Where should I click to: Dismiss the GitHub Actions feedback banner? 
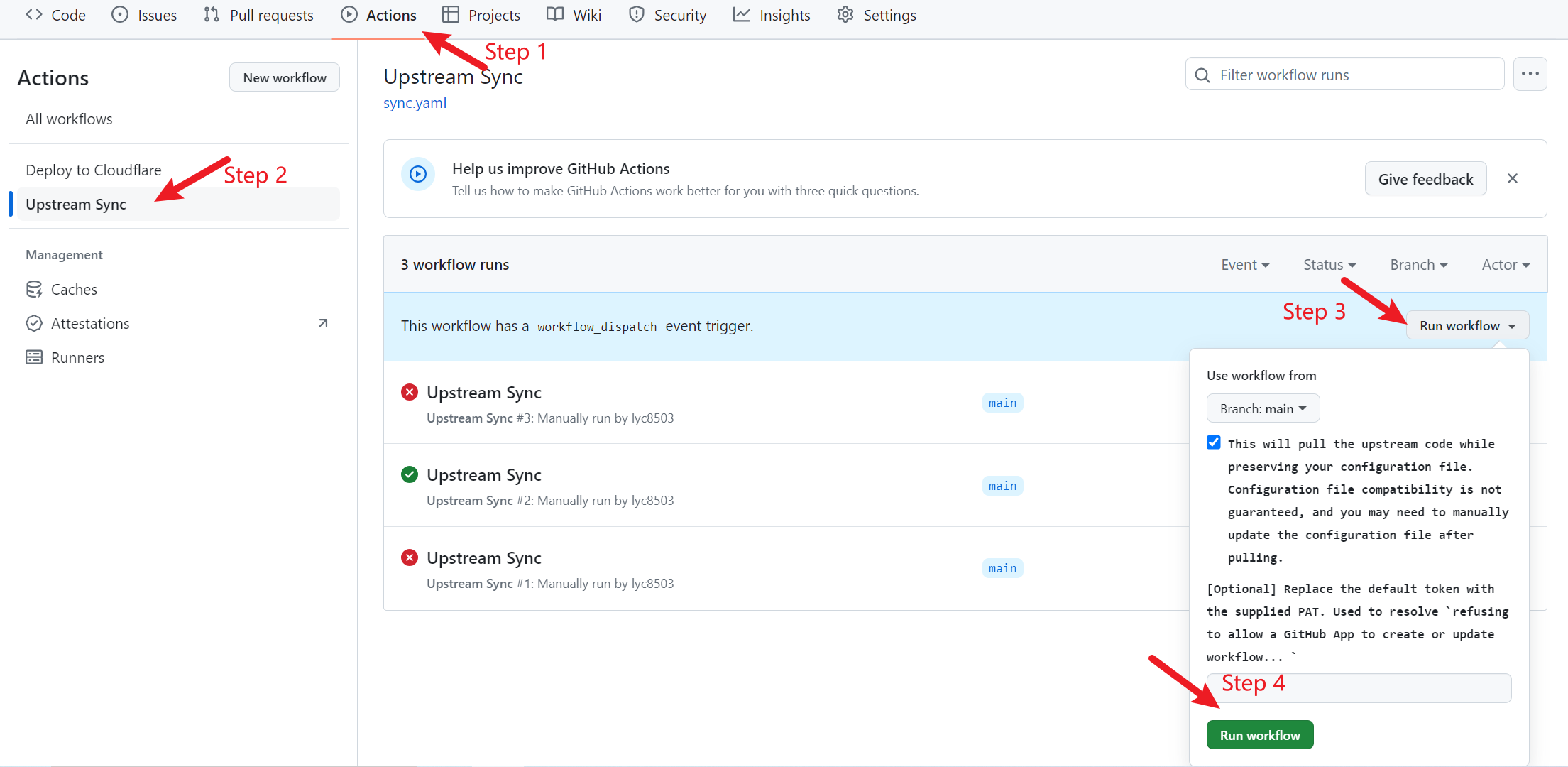point(1513,178)
